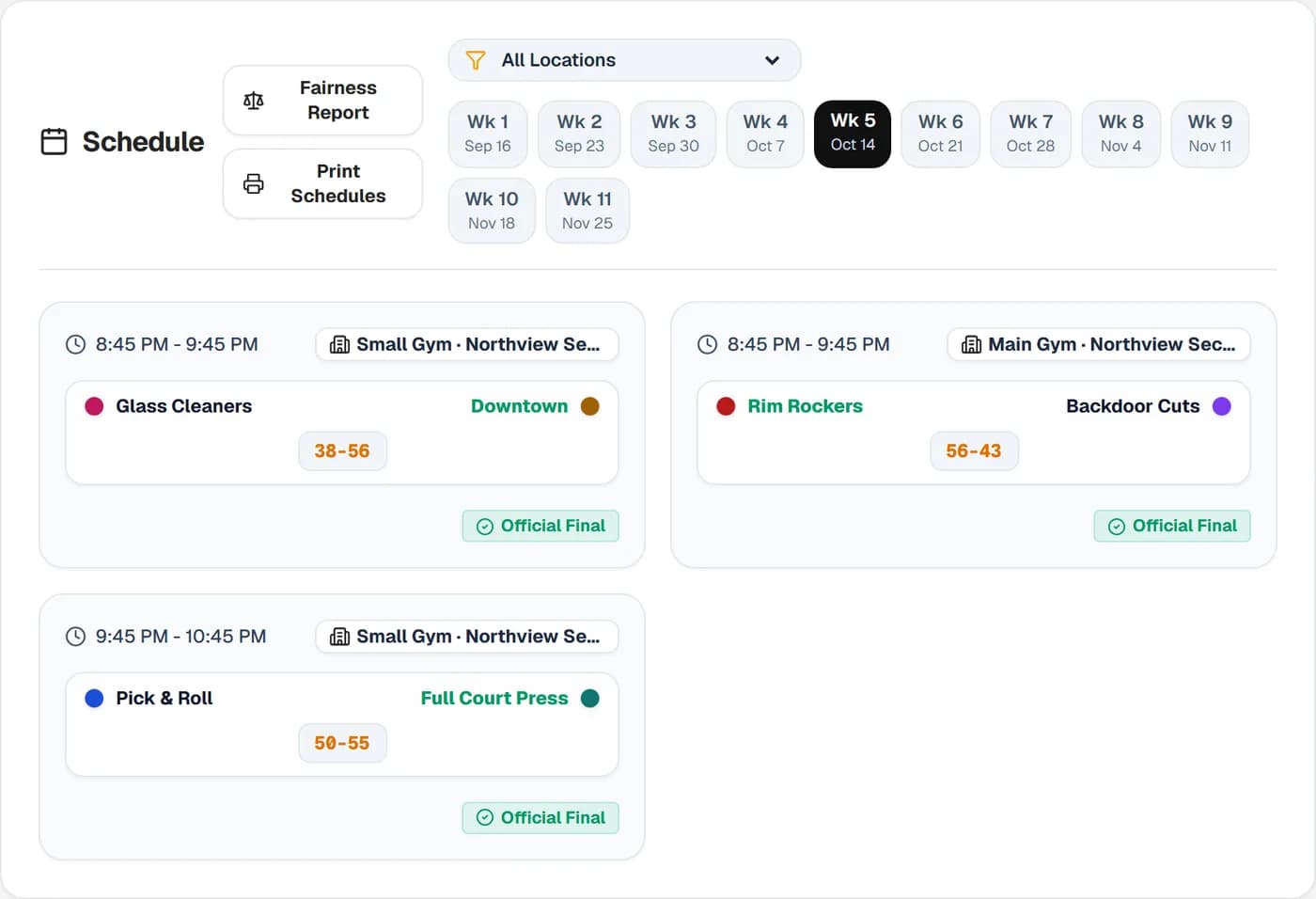Click Downtown team's brown color dot
Image resolution: width=1316 pixels, height=899 pixels.
tap(590, 406)
